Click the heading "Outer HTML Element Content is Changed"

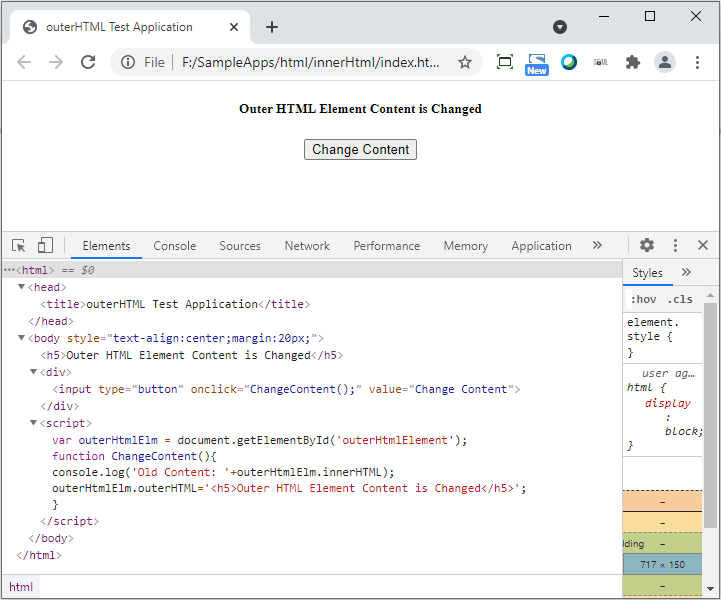360,109
